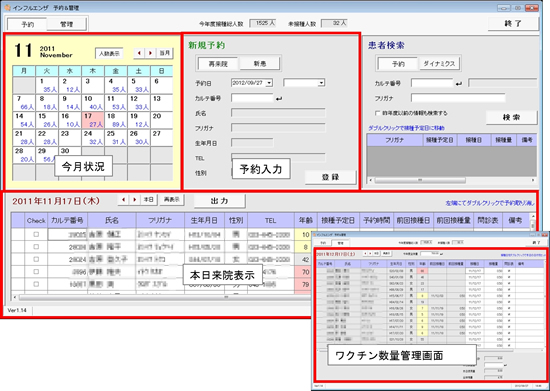Click the right arrow of the search results scrollbar
This screenshot has height=391, width=550.
pos(533,180)
